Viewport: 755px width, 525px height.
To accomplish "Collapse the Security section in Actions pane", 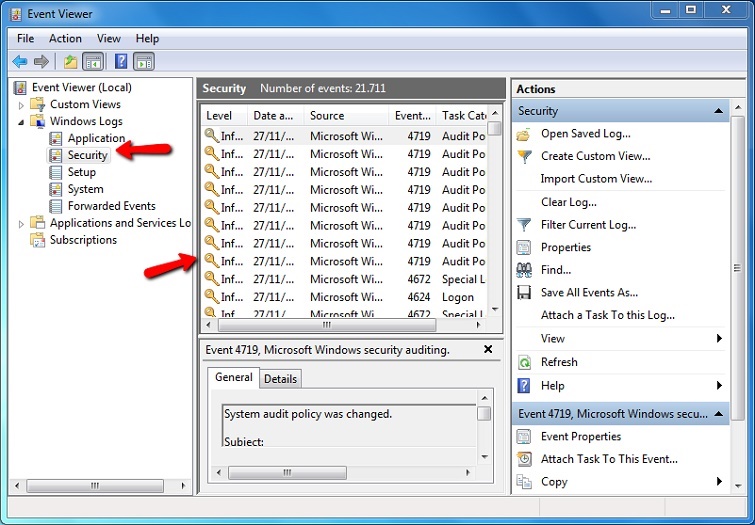I will [x=718, y=111].
